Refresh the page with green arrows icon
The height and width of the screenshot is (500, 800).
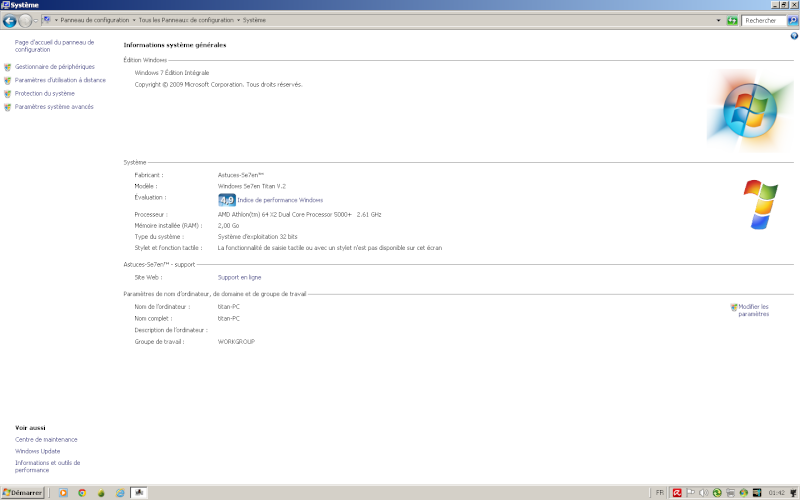732,20
